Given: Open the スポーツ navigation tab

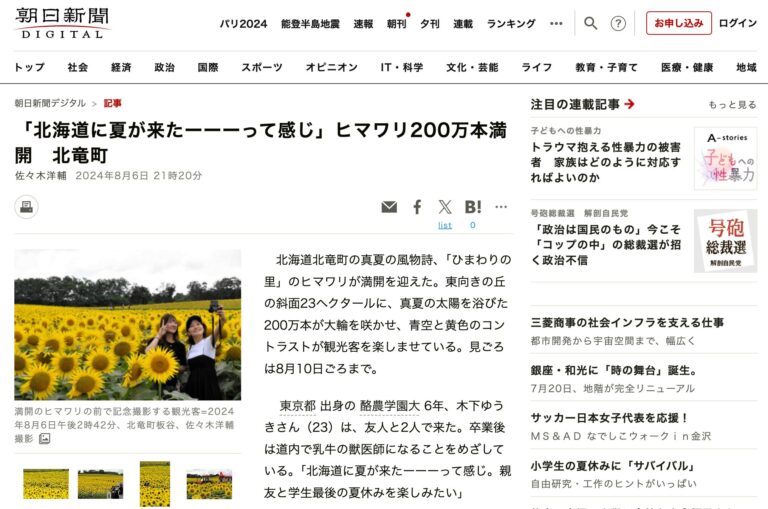Looking at the screenshot, I should [x=261, y=67].
